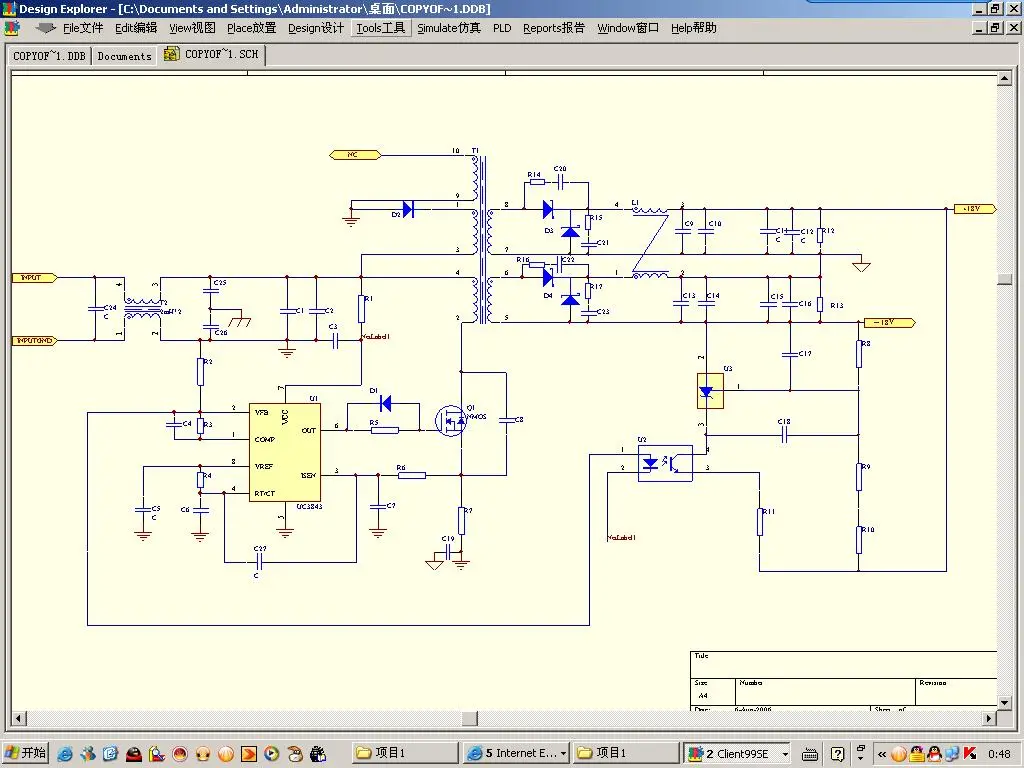1024x768 pixels.
Task: Switch to the Documents tab
Action: [x=124, y=56]
